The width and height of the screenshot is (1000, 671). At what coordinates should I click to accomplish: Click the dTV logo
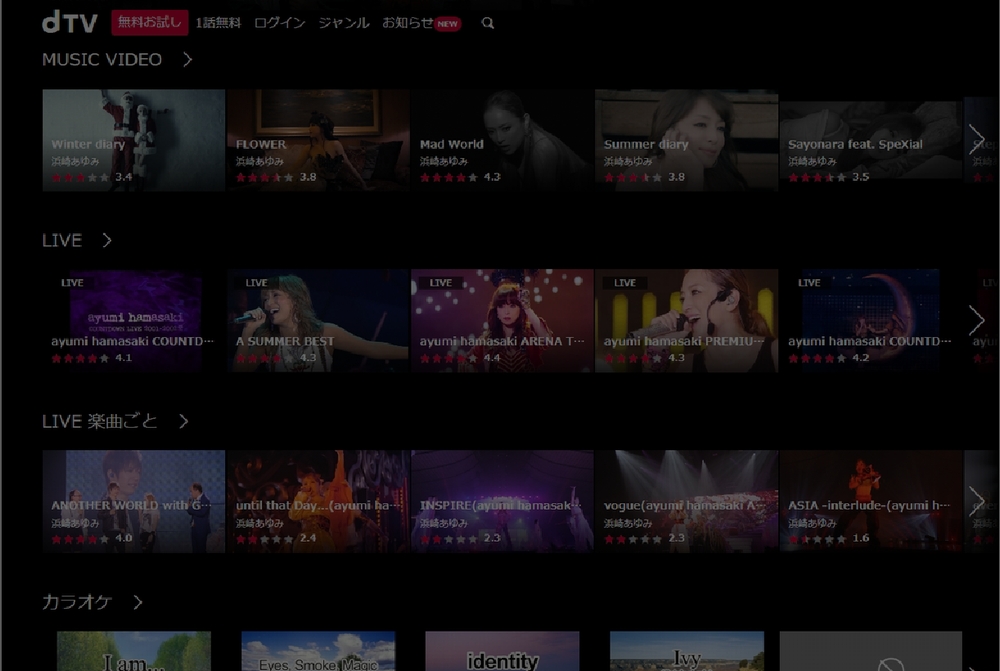point(70,22)
